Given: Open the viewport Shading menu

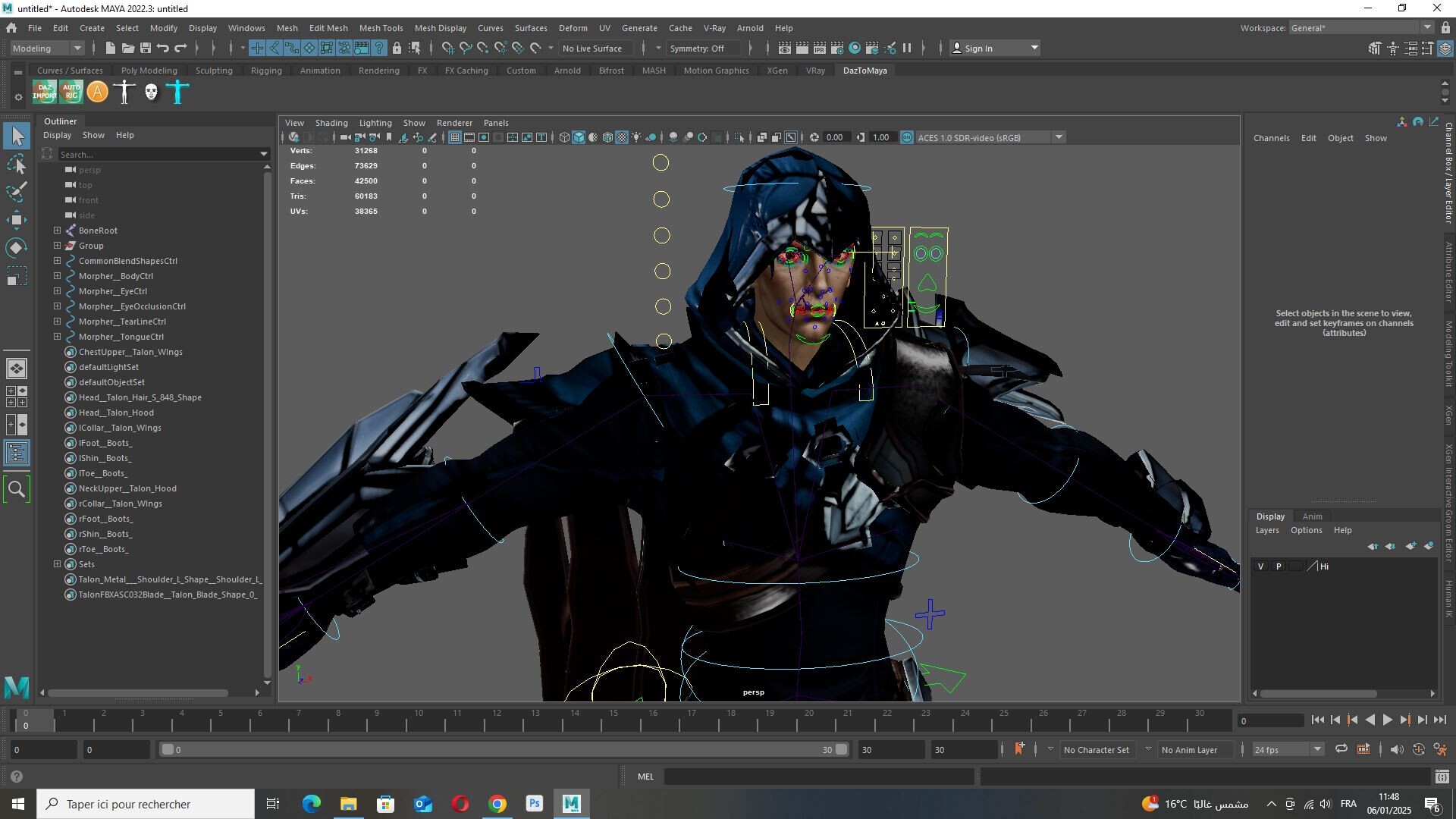Looking at the screenshot, I should [331, 123].
